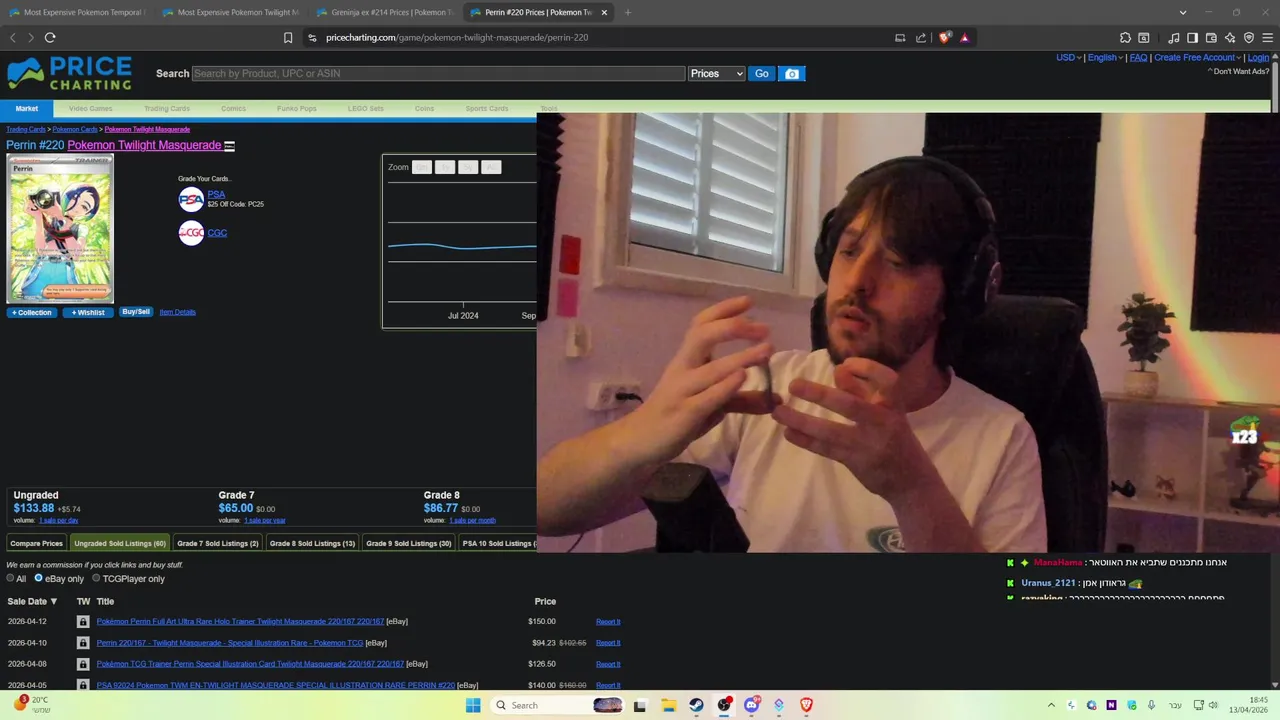Select the Grade 9 Sold Listings tab

coord(408,543)
